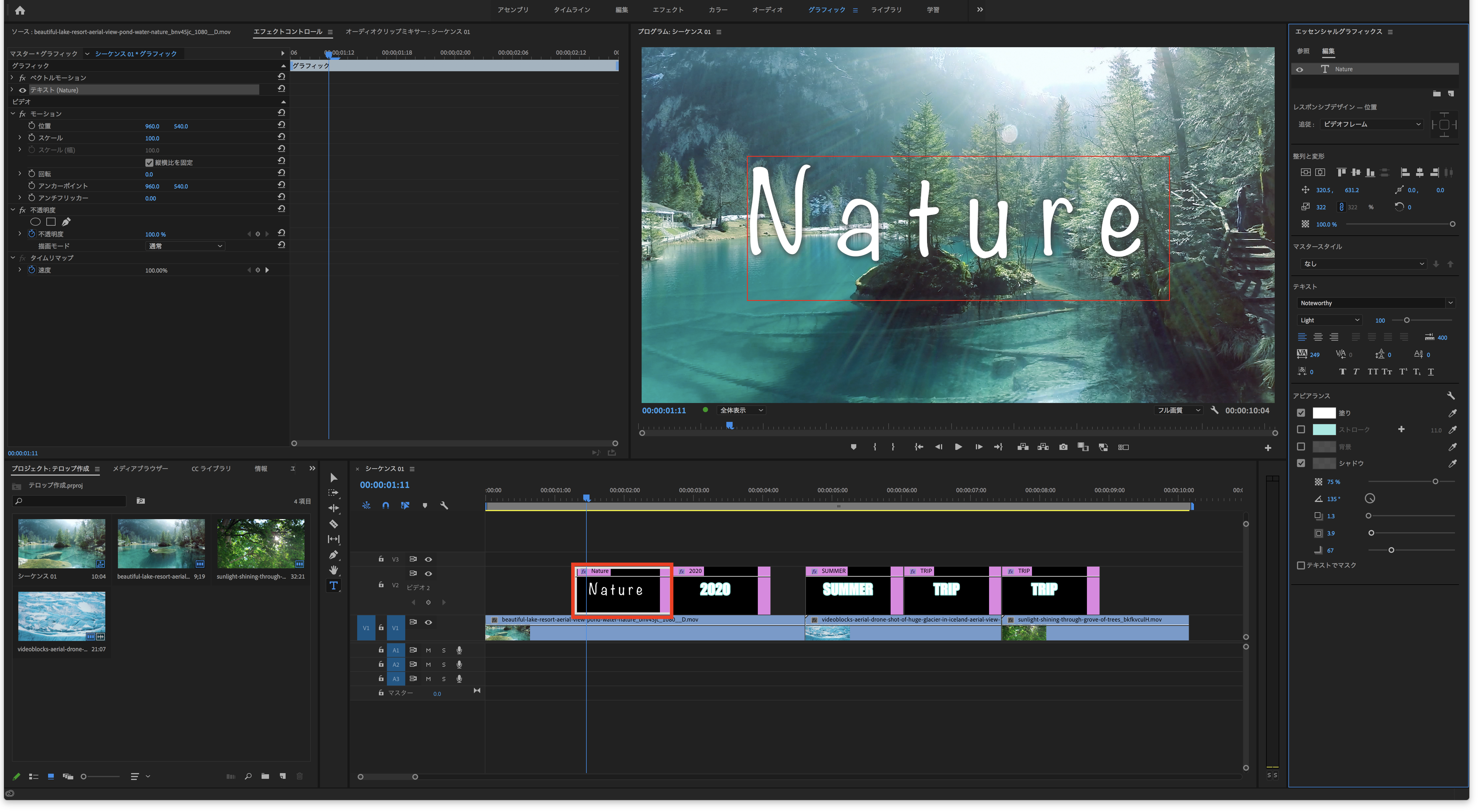Image resolution: width=1479 pixels, height=812 pixels.
Task: Select the Pen tool in timeline toolbox
Action: pyautogui.click(x=334, y=555)
